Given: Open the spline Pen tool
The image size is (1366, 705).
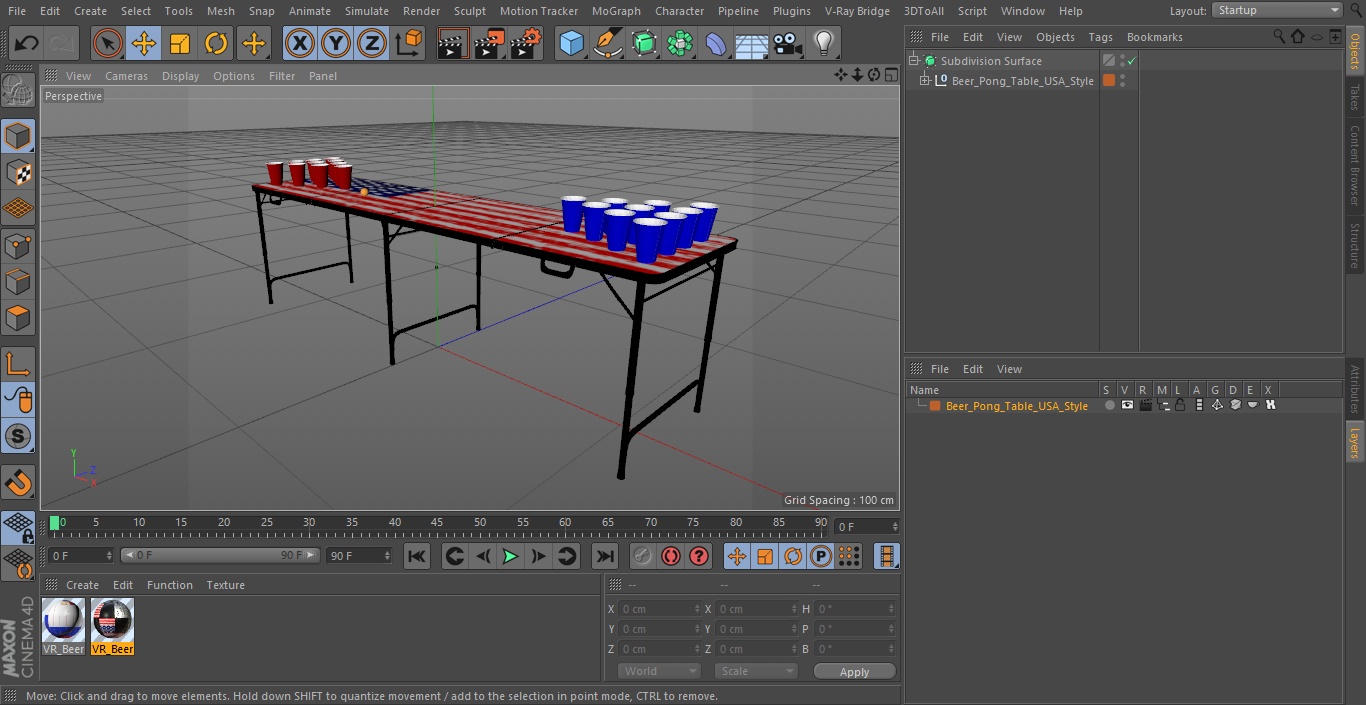Looking at the screenshot, I should pos(607,43).
